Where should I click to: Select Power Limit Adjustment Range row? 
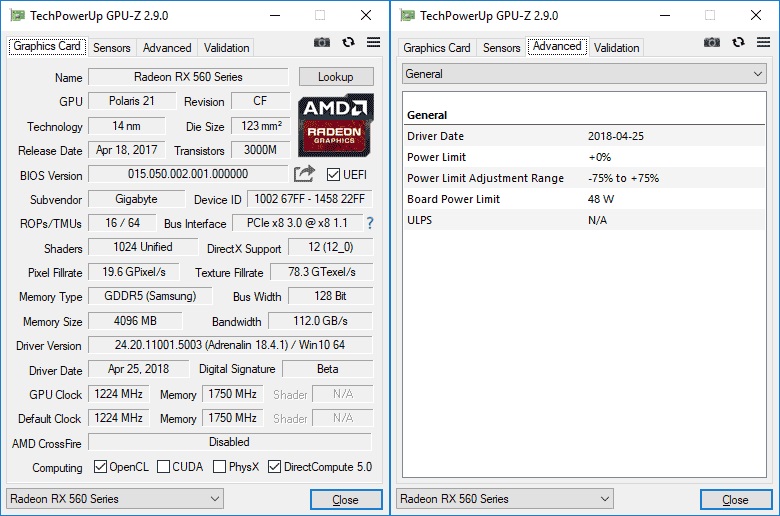click(584, 178)
